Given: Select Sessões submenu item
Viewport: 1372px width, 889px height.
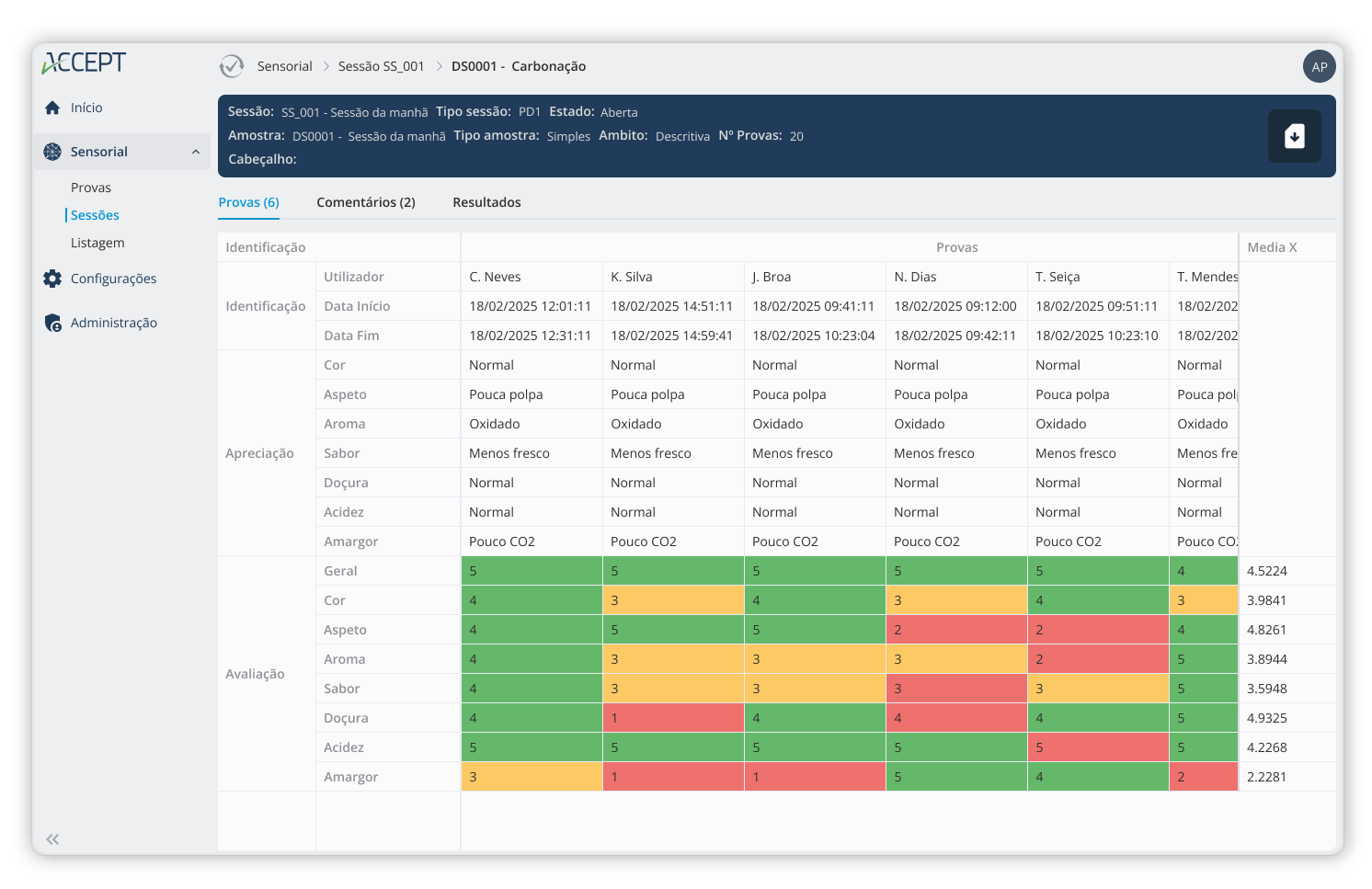Looking at the screenshot, I should coord(95,215).
